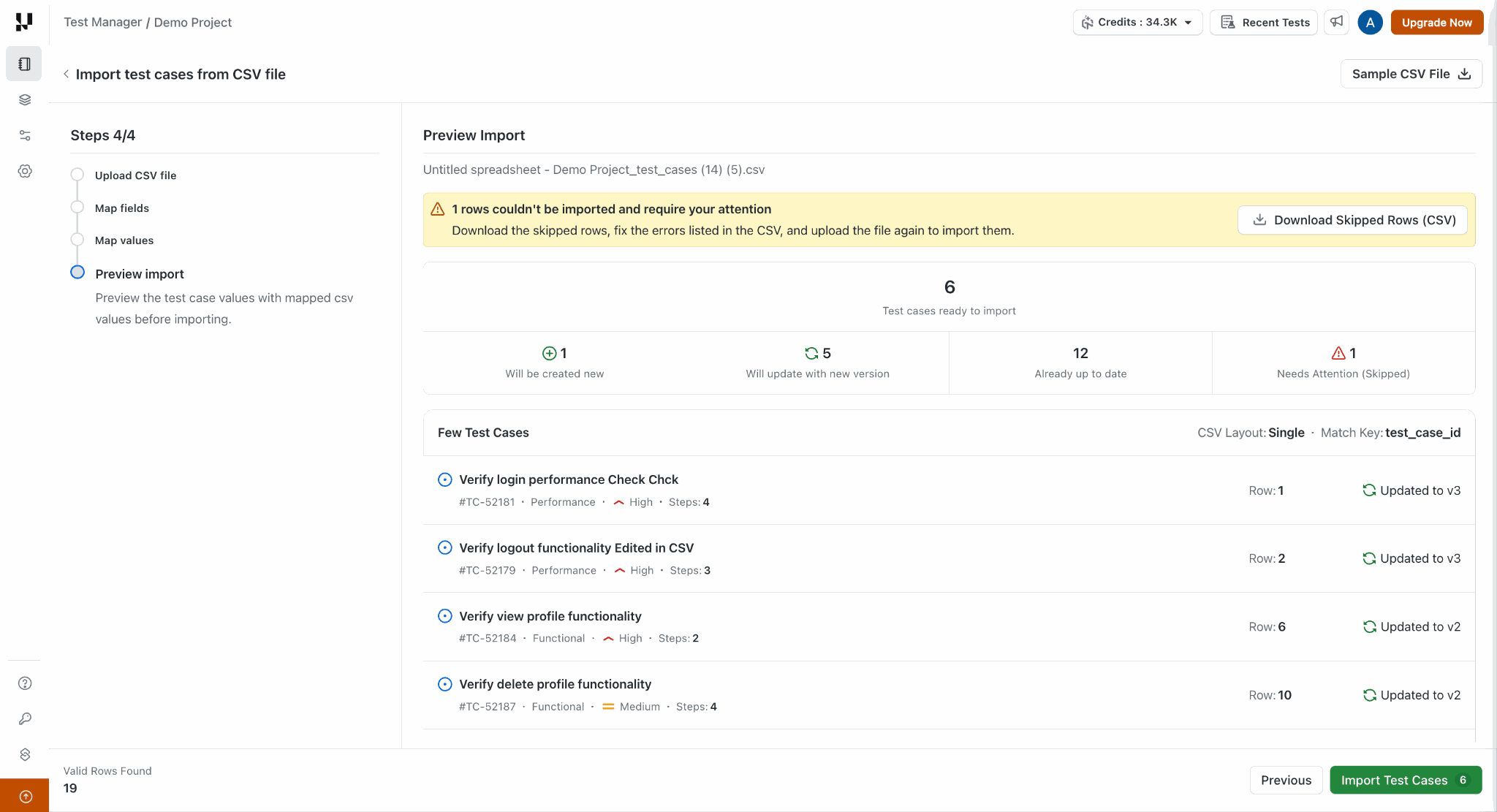The width and height of the screenshot is (1497, 812).
Task: Click the #TC-52179 ID
Action: pos(487,571)
